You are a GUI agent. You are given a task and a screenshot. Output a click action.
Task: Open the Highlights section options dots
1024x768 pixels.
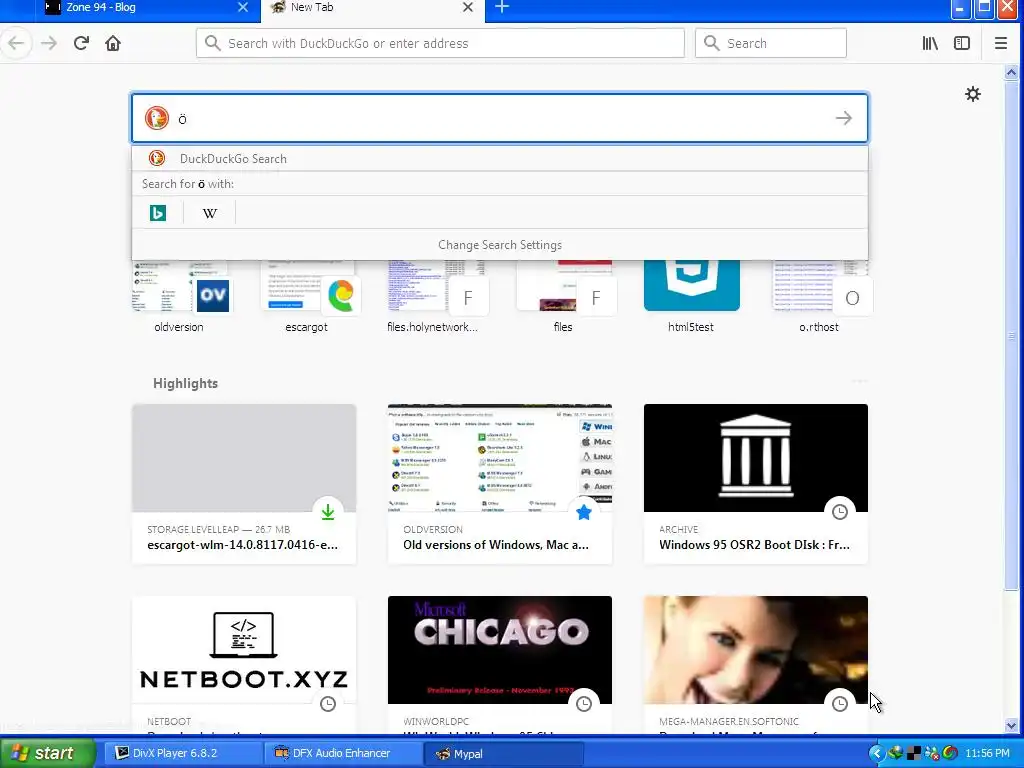[x=859, y=381]
